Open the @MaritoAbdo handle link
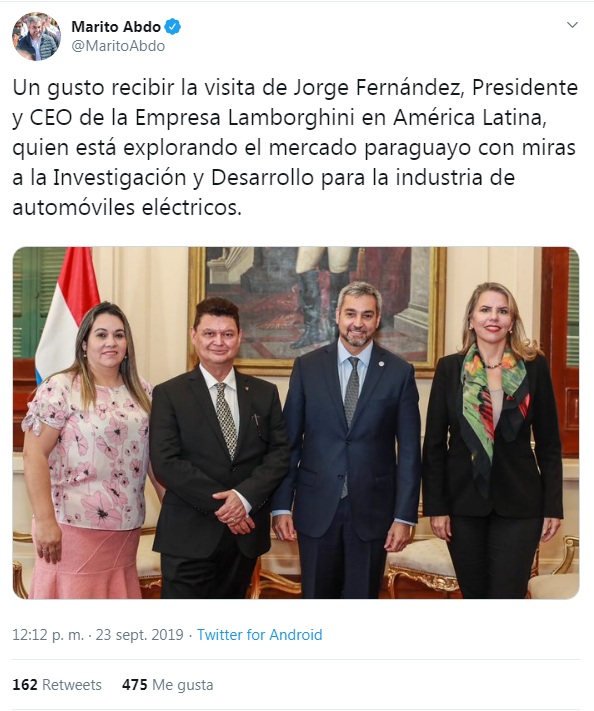Screen dimensions: 594x711 [118, 46]
